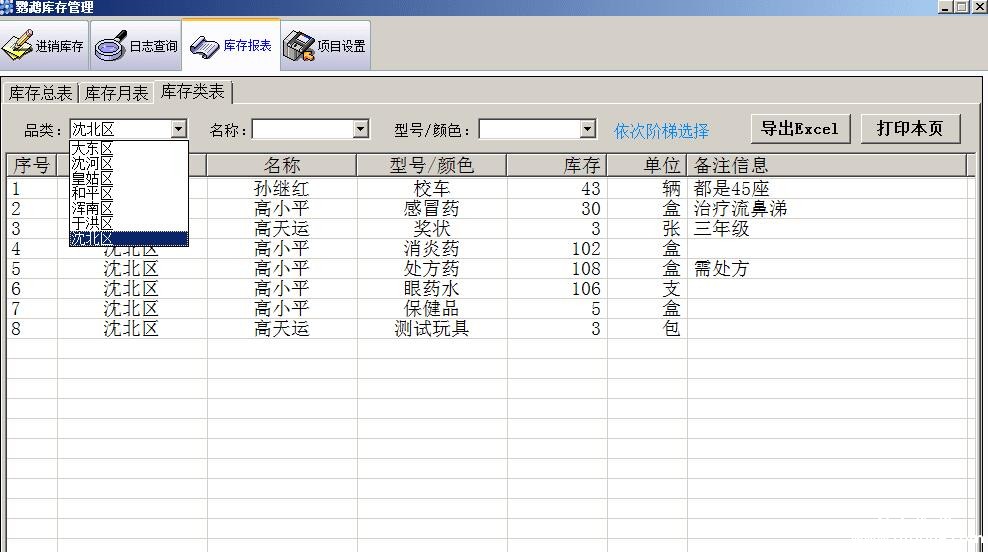This screenshot has width=988, height=552.
Task: Choose highlighted 沈北区 in the dropdown list
Action: pyautogui.click(x=129, y=238)
